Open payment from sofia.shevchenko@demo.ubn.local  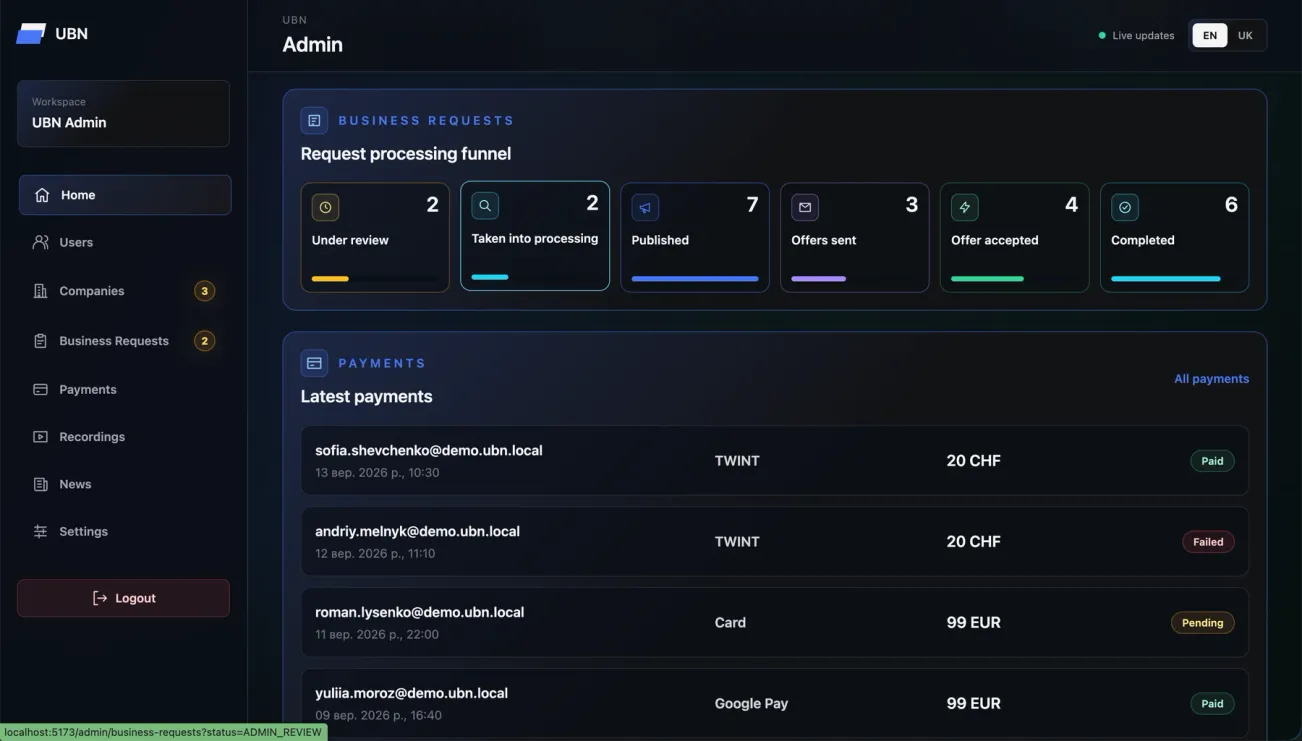point(775,461)
